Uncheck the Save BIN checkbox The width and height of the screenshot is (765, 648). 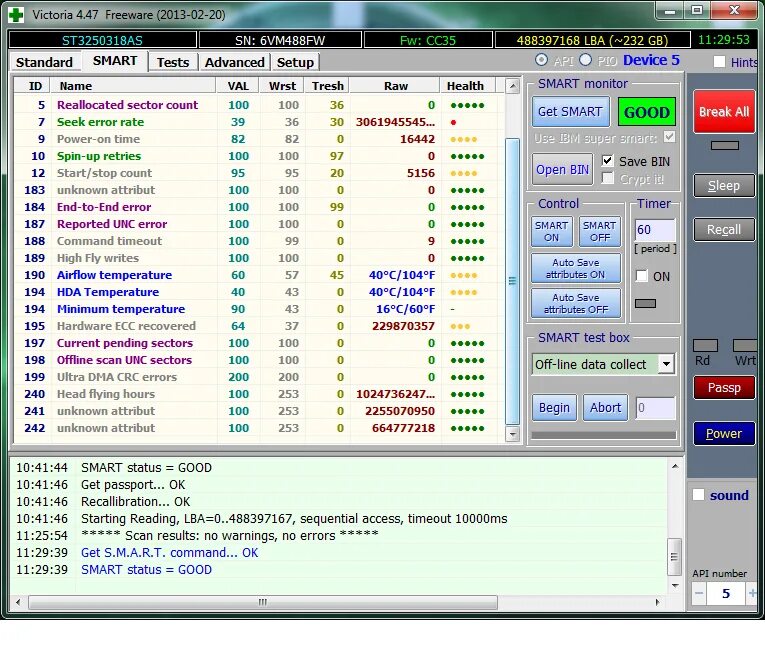(607, 161)
